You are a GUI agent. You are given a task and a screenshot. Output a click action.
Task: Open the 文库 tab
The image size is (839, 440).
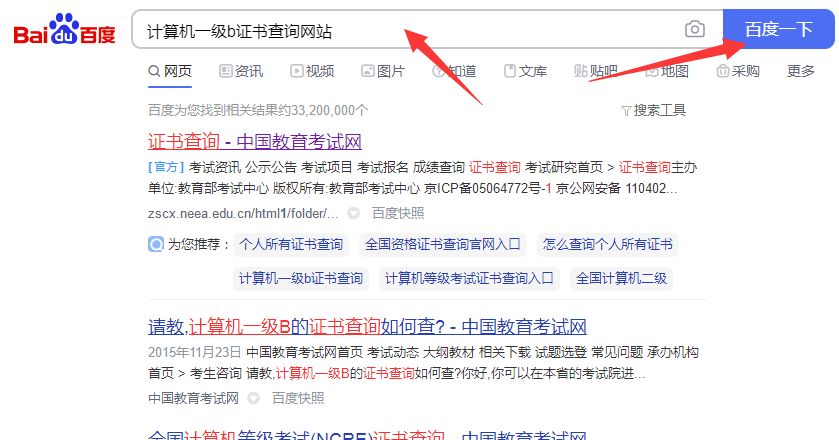click(x=525, y=71)
